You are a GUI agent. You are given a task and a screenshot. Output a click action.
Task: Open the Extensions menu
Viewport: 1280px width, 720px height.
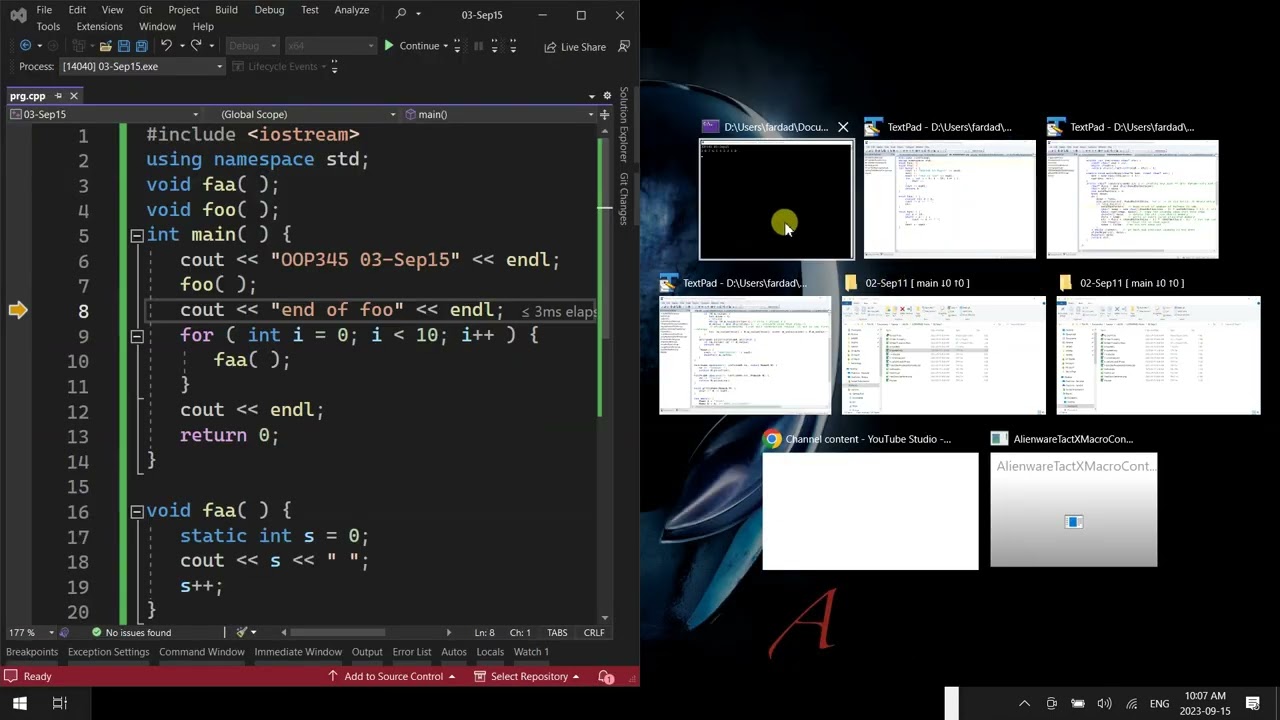(99, 27)
